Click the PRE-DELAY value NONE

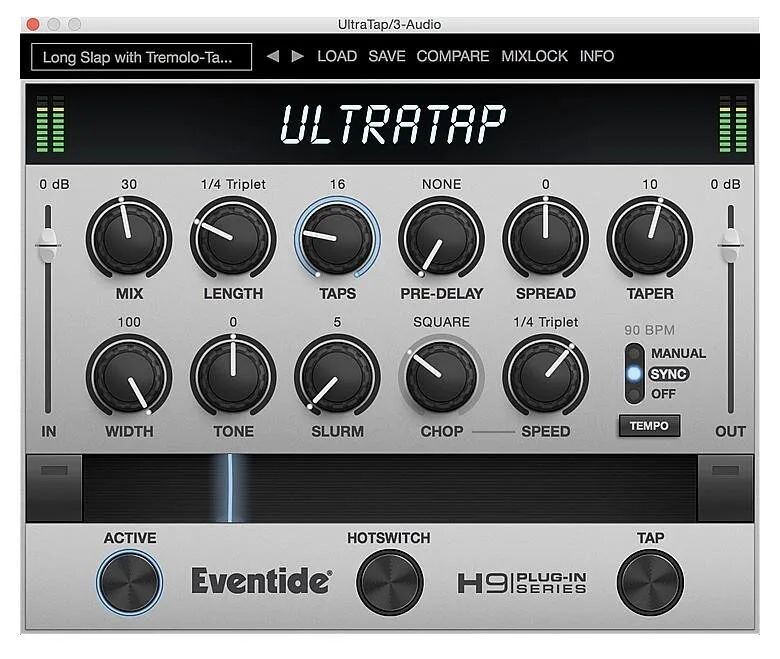[x=441, y=184]
